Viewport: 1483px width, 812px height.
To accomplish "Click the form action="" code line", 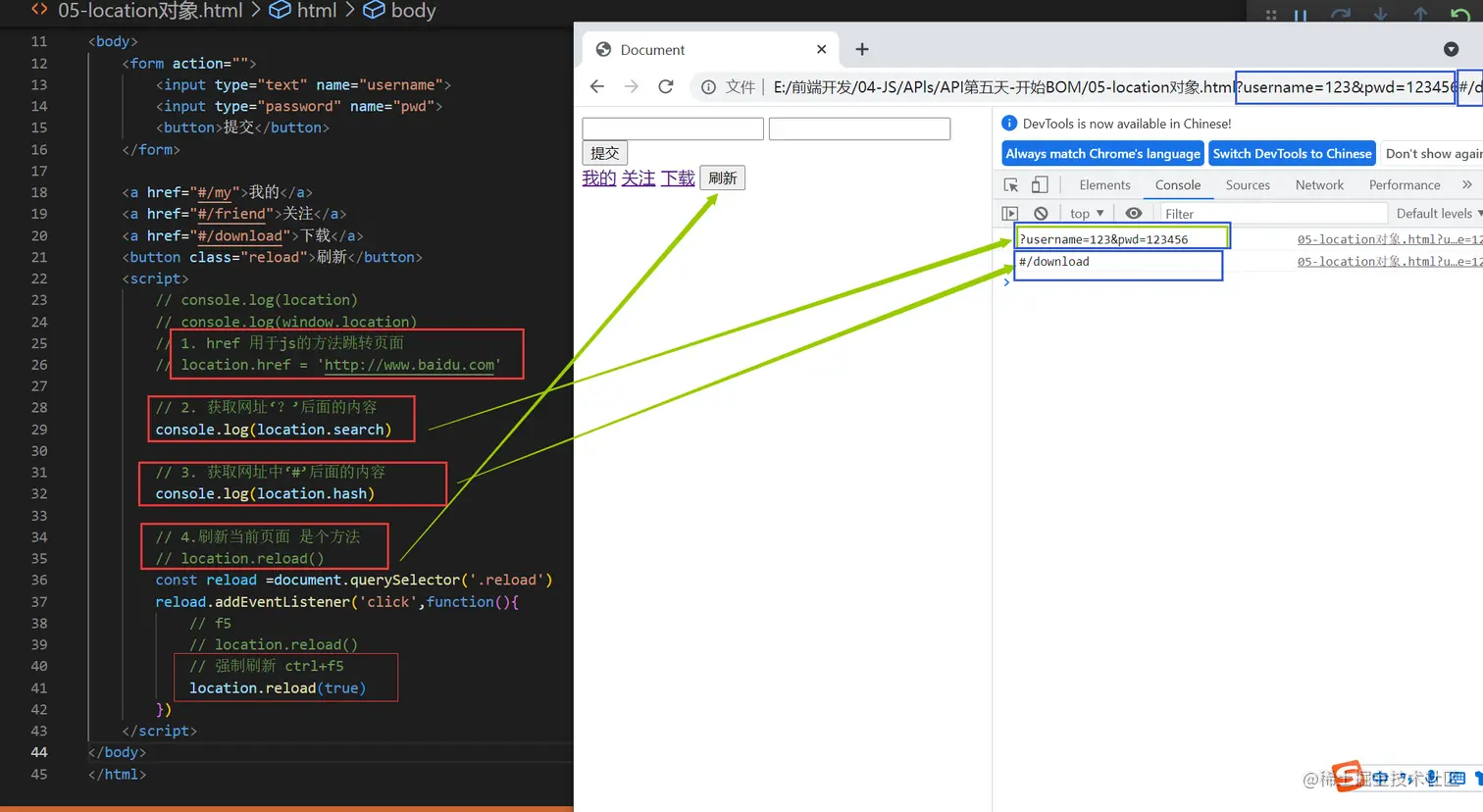I will pos(189,63).
